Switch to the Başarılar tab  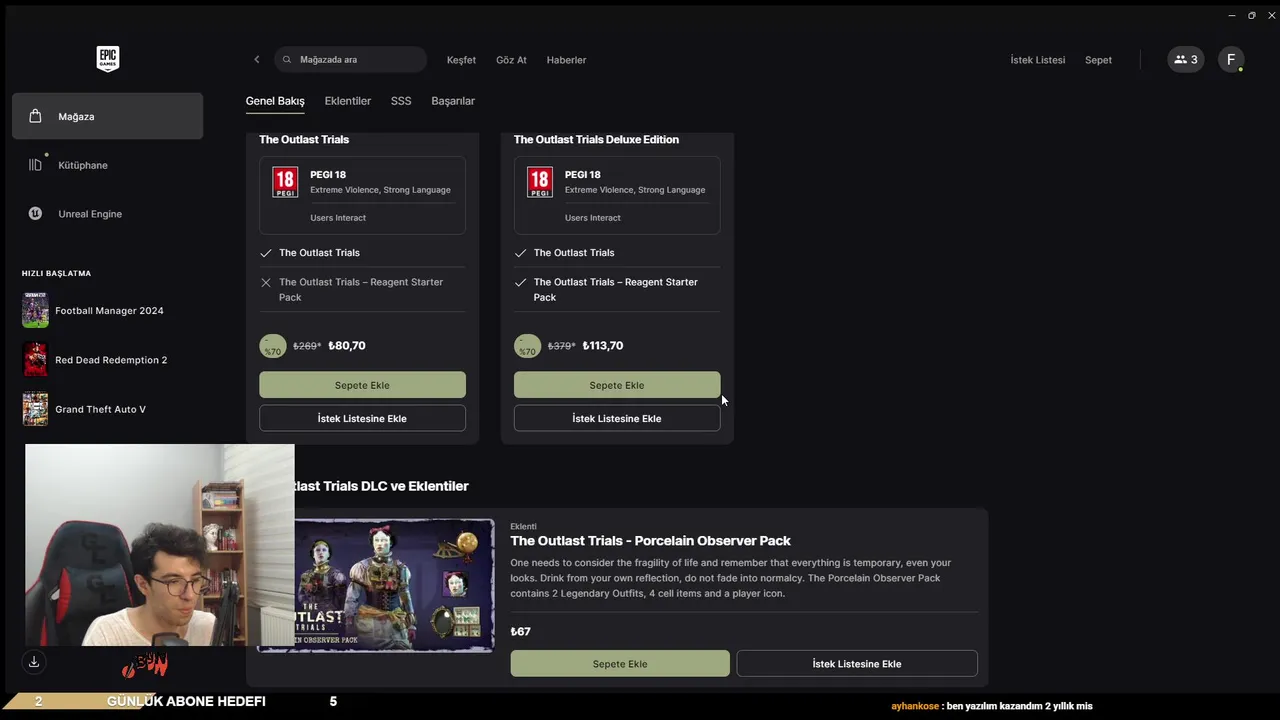coord(453,101)
